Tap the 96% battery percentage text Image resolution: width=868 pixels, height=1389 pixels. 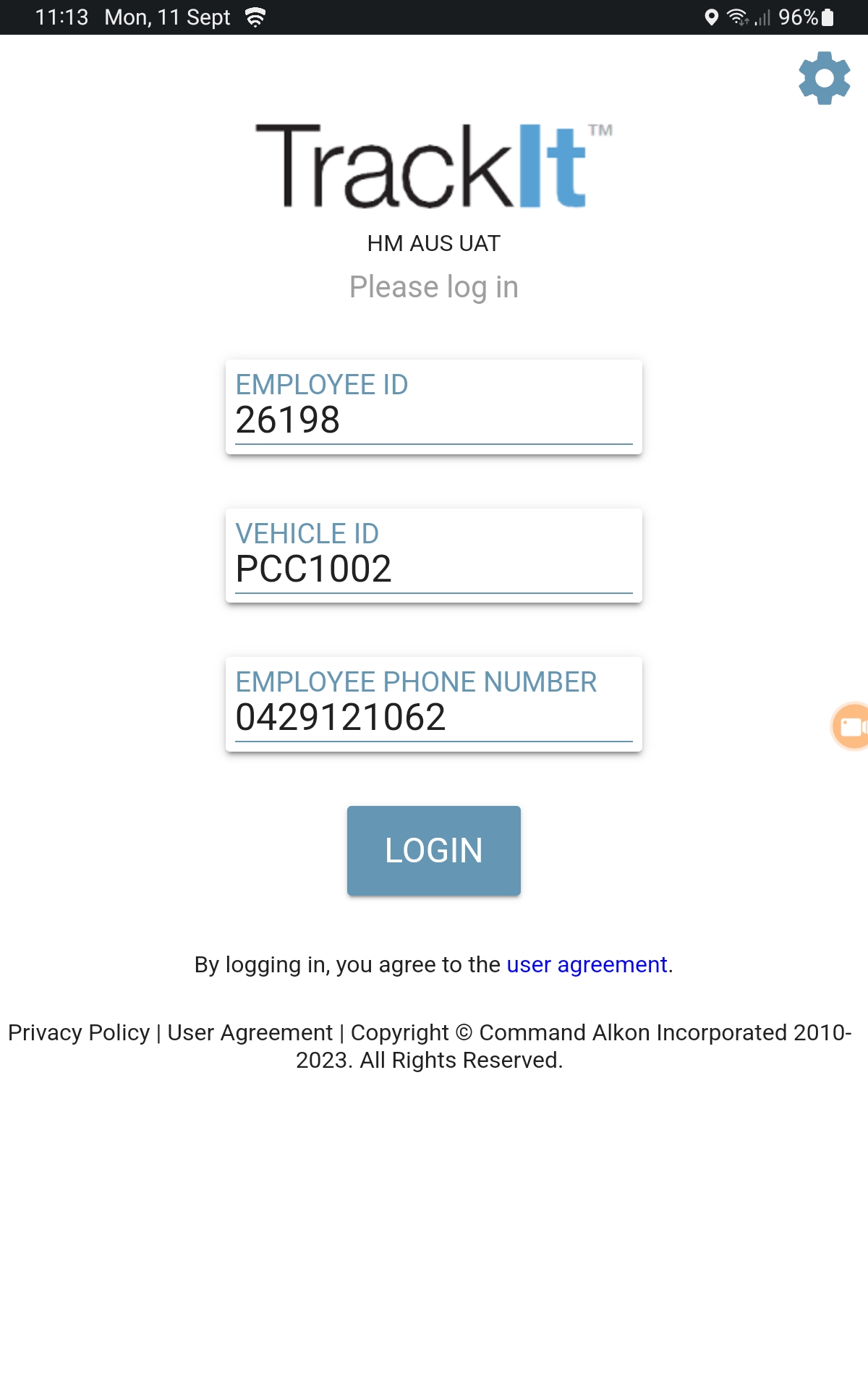click(797, 17)
